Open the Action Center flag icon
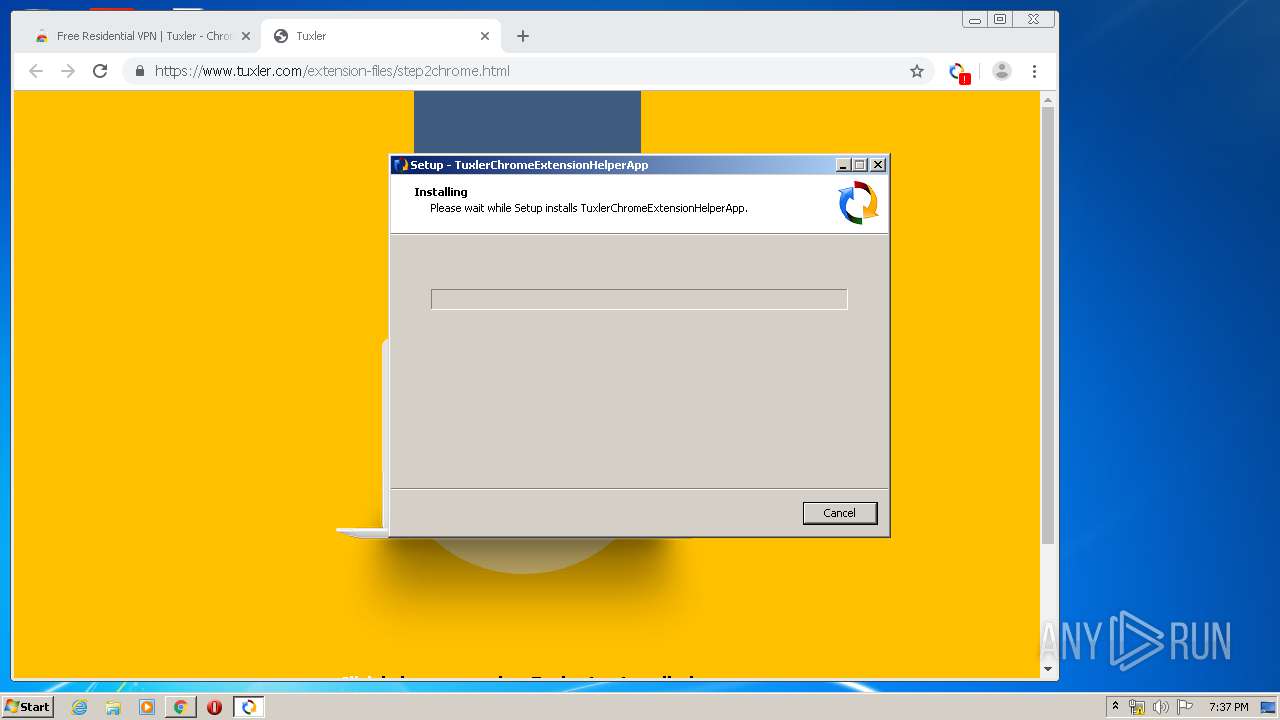Viewport: 1280px width, 720px height. pyautogui.click(x=1185, y=707)
